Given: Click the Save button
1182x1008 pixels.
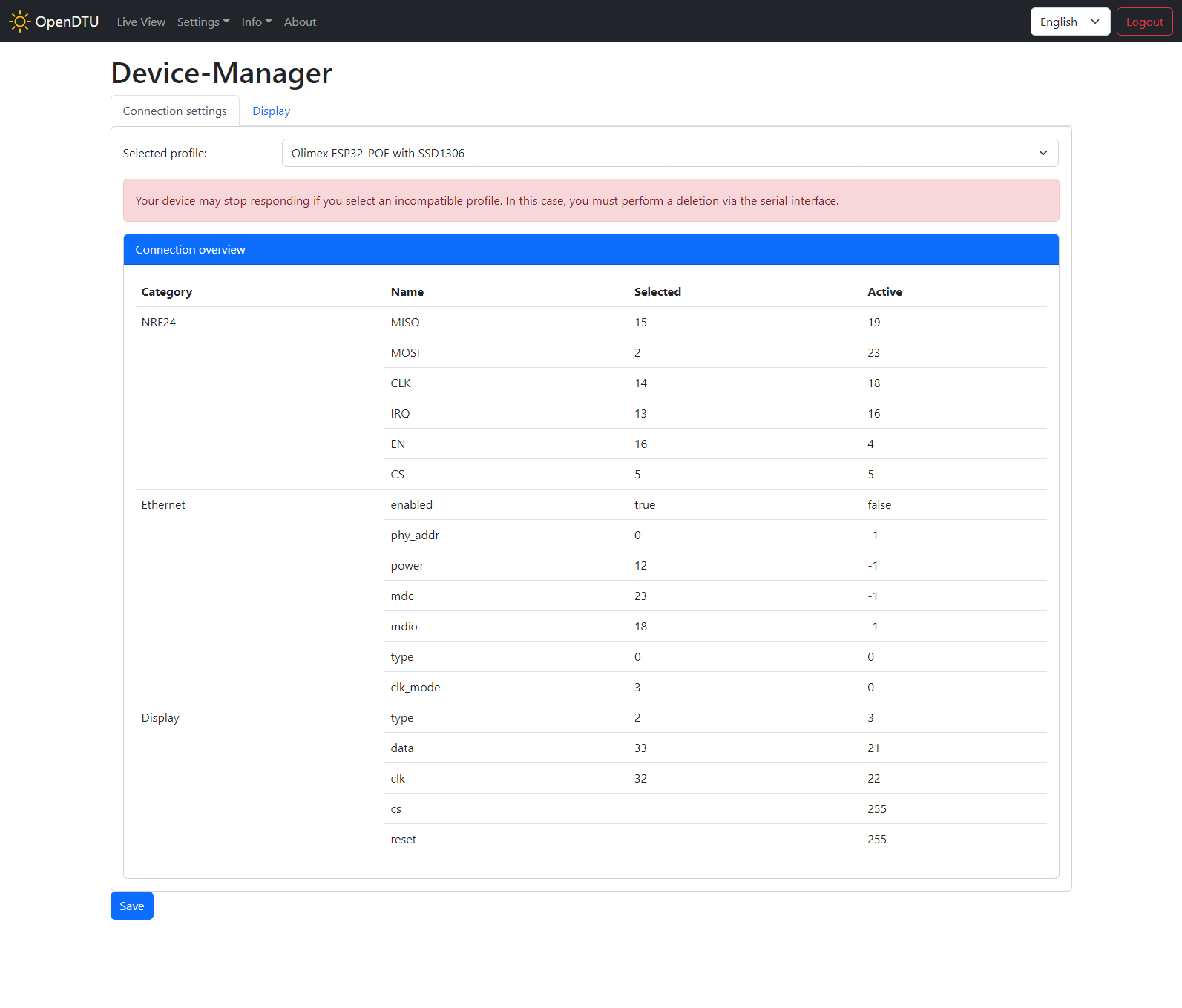Looking at the screenshot, I should [131, 906].
